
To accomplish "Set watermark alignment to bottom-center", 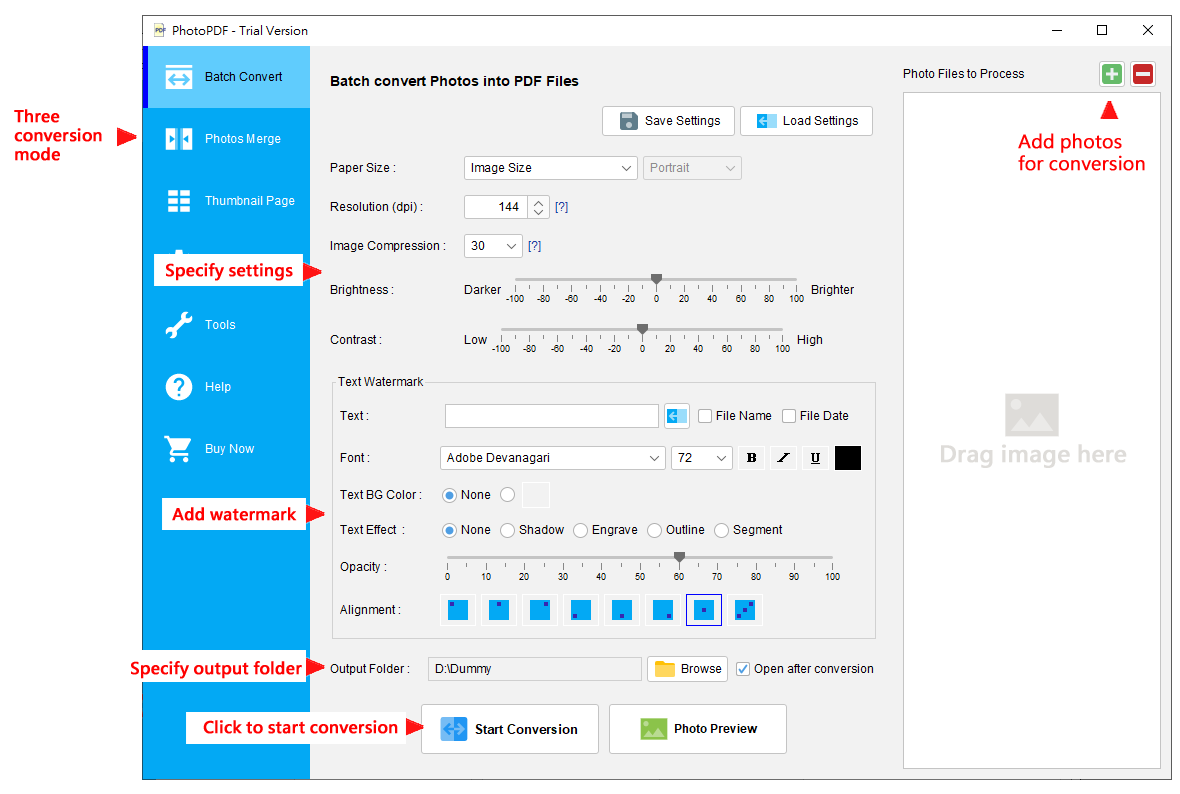I will click(x=622, y=610).
